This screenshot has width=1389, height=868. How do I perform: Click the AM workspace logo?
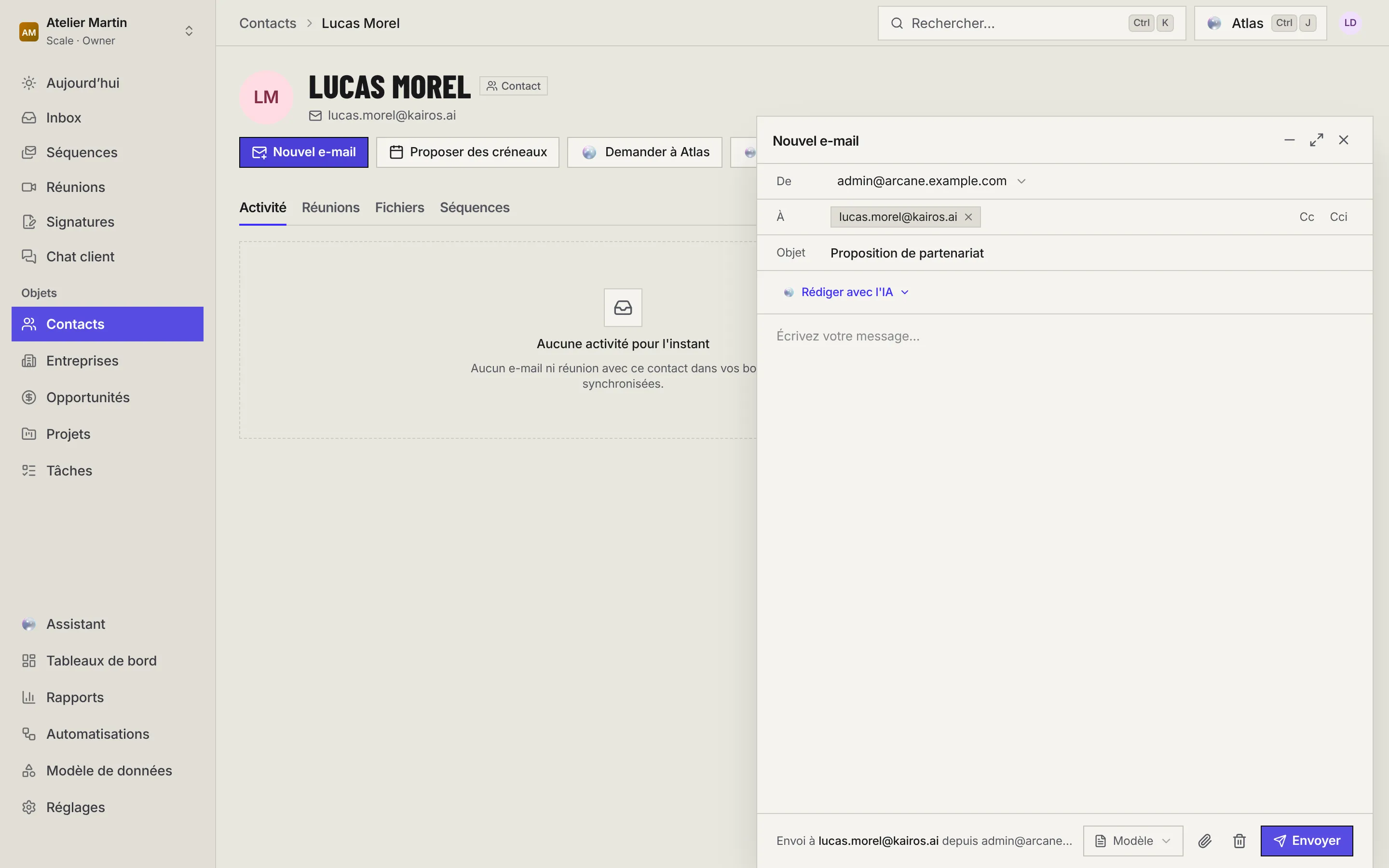[29, 31]
